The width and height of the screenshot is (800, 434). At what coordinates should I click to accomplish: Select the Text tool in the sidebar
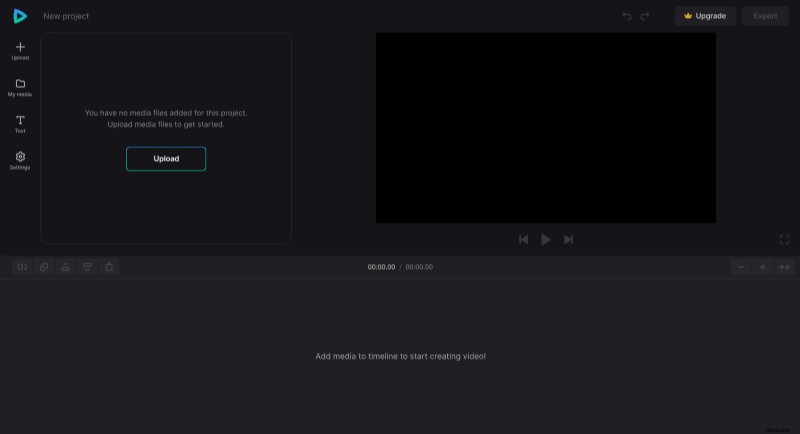click(x=20, y=124)
